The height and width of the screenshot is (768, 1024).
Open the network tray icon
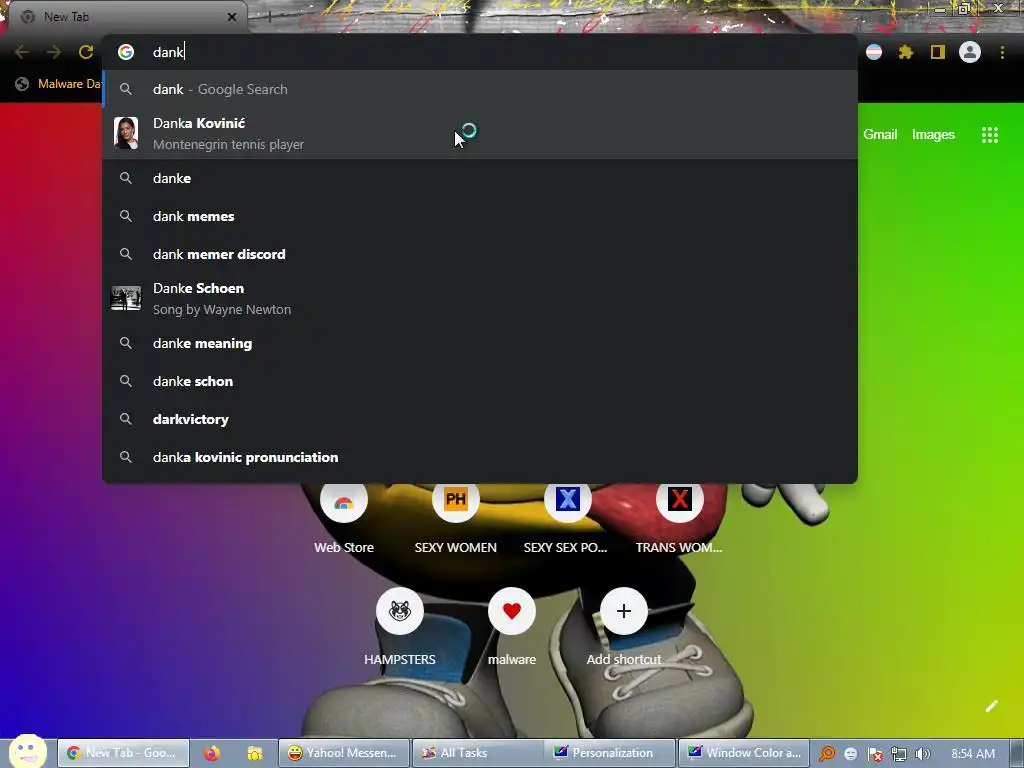coord(899,754)
